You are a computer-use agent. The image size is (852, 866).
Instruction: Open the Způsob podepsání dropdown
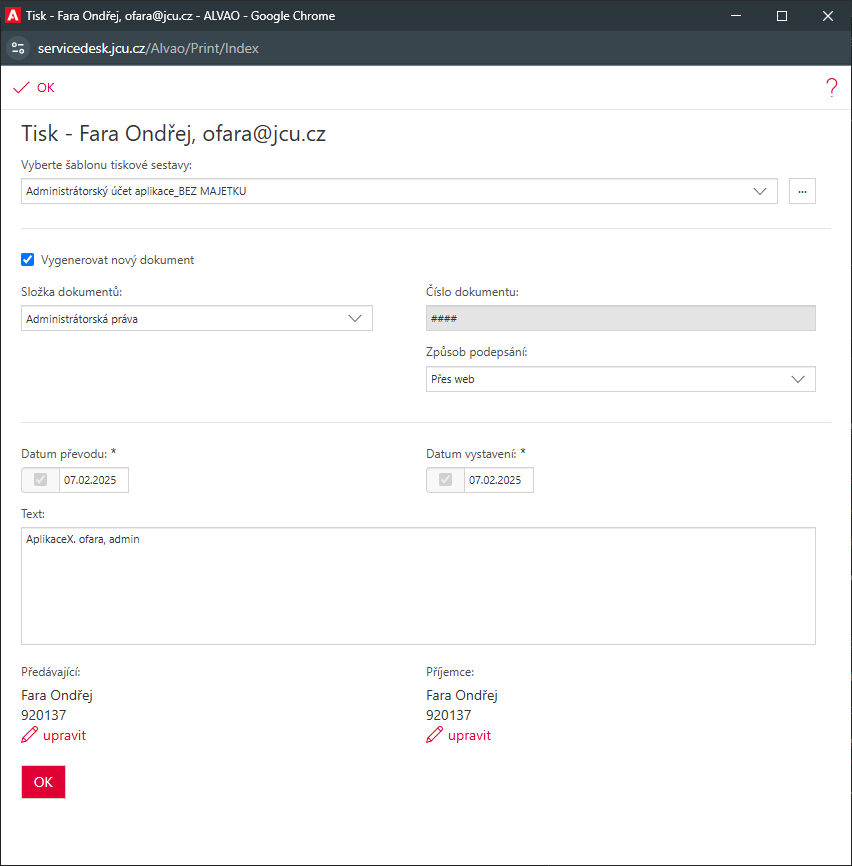pos(620,379)
